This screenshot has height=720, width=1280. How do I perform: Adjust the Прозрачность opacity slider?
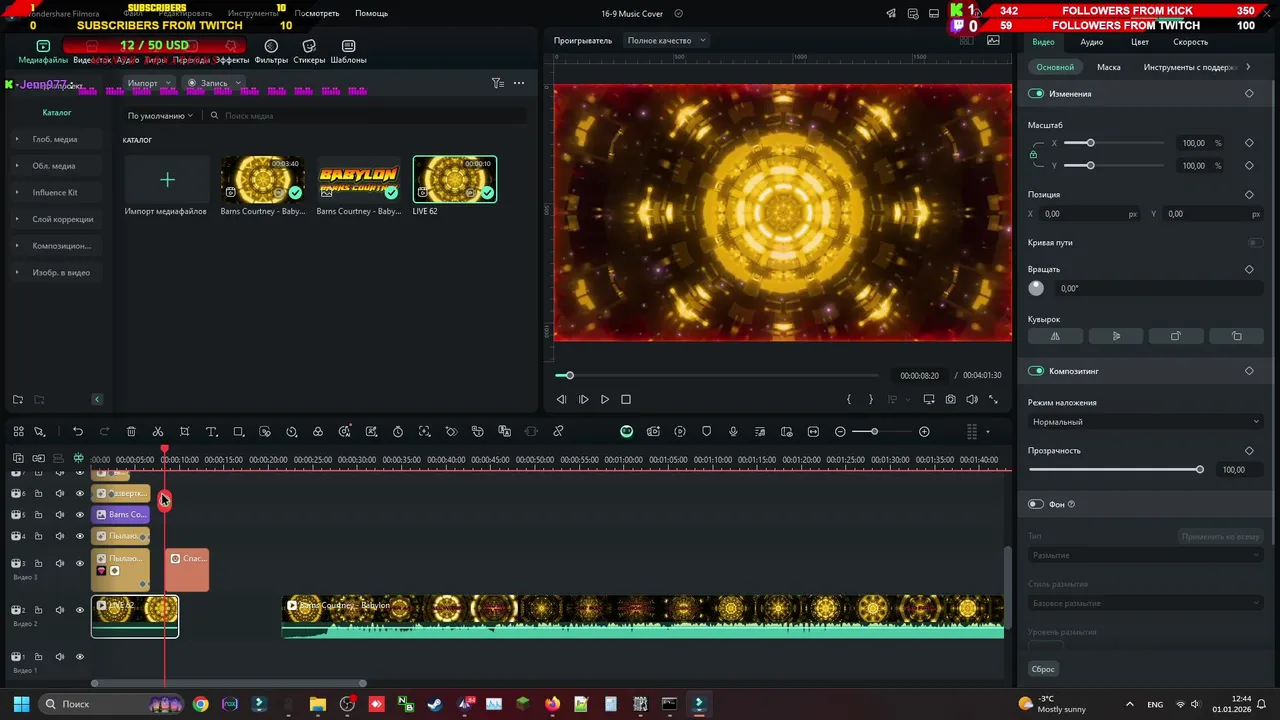tap(1114, 469)
